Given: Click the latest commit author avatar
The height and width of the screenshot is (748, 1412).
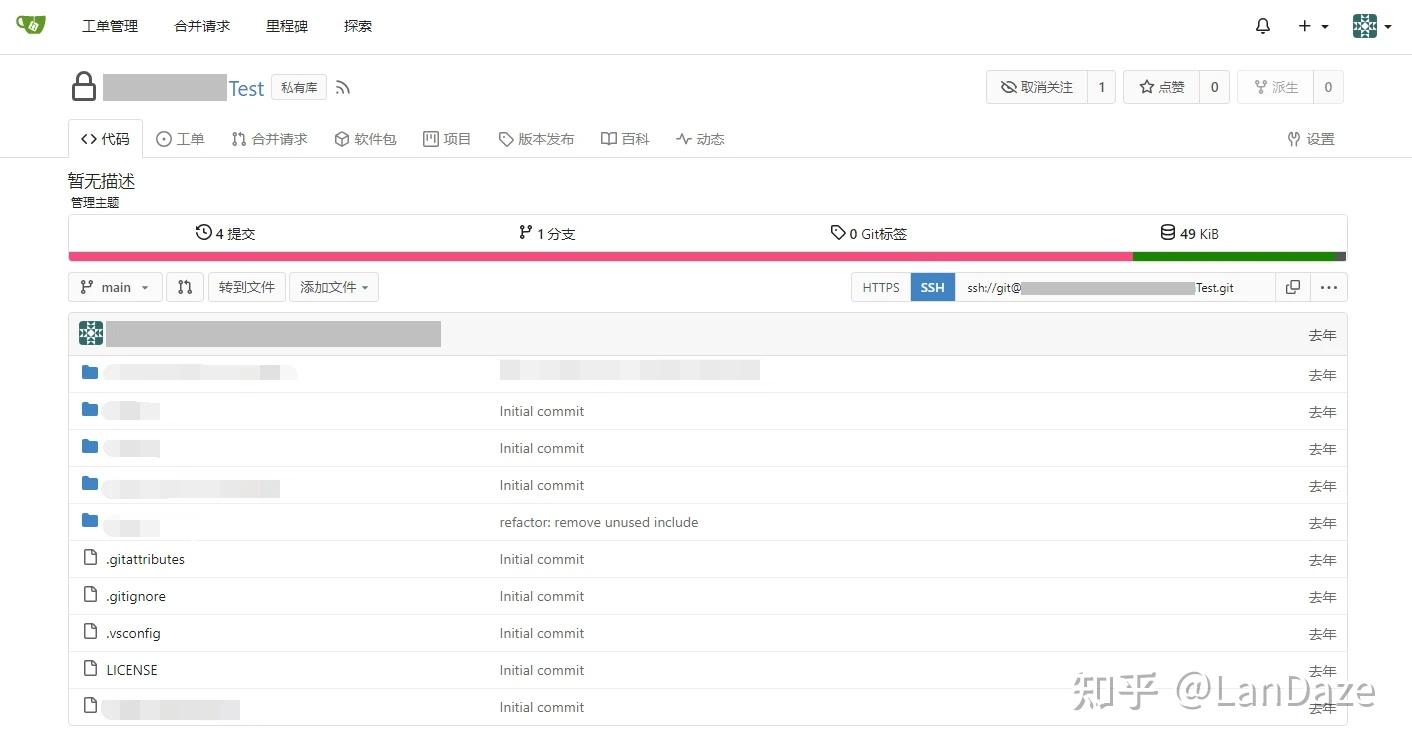Looking at the screenshot, I should [91, 334].
